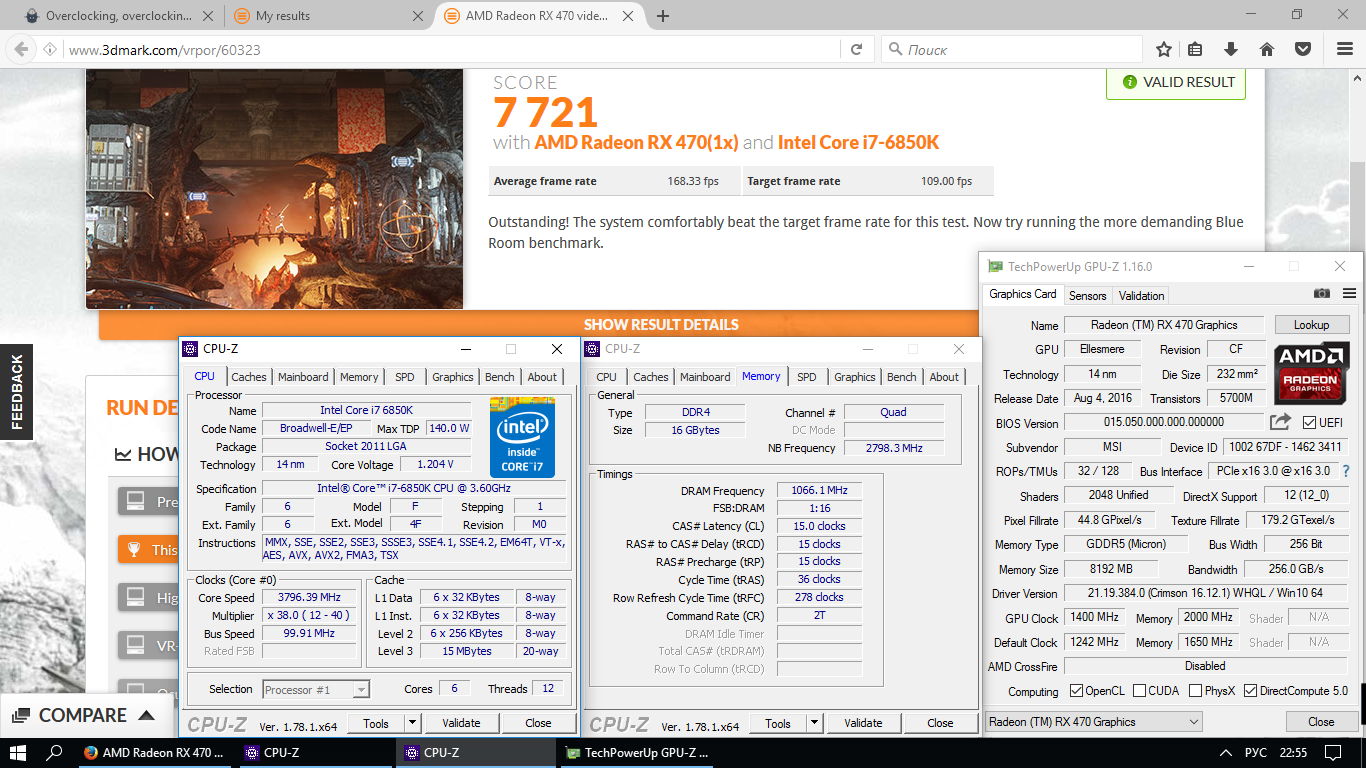The height and width of the screenshot is (768, 1366).
Task: Click the Driver Version field in GPU-Z
Action: (1207, 593)
